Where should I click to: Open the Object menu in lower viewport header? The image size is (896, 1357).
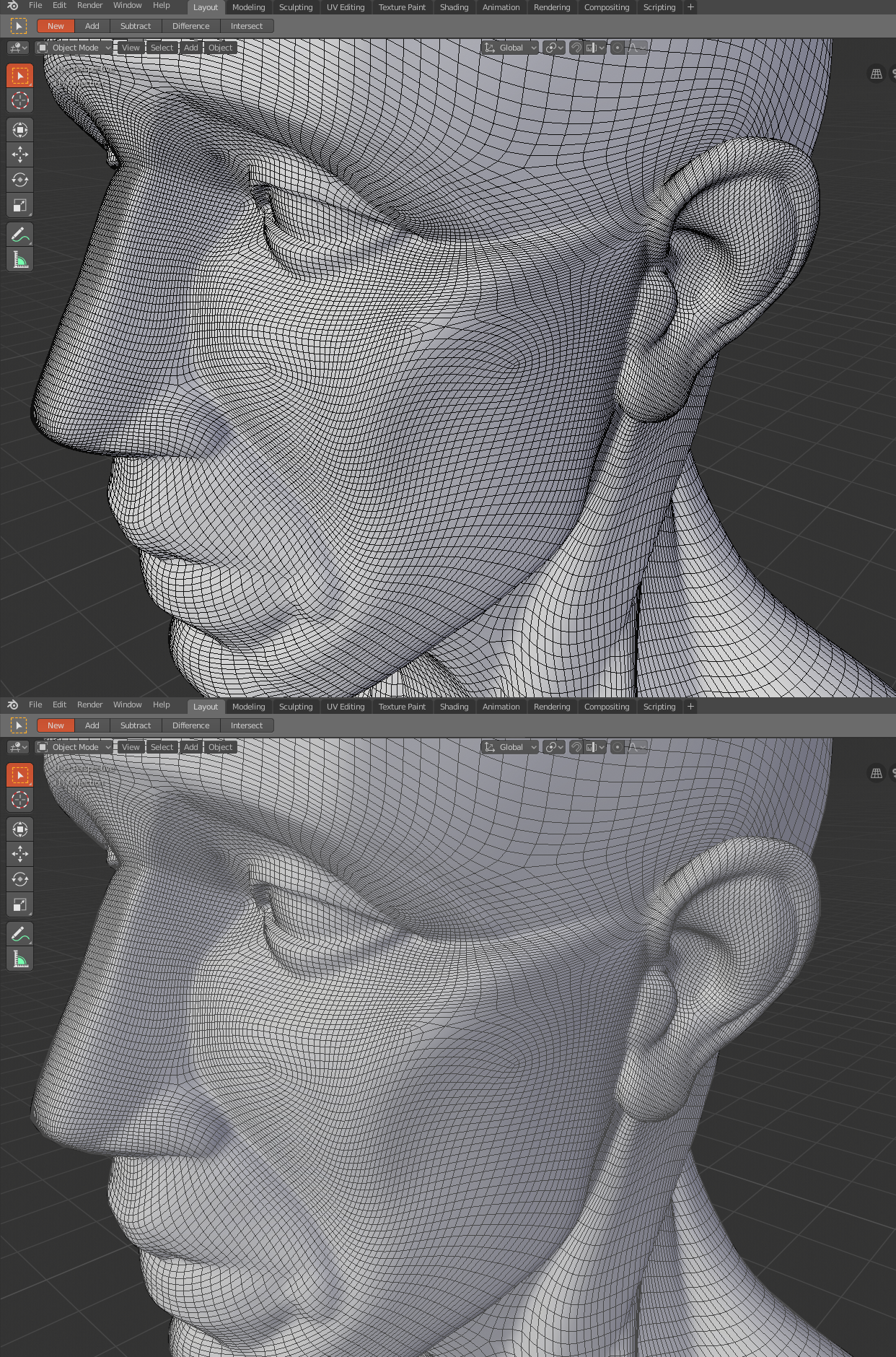click(x=220, y=747)
